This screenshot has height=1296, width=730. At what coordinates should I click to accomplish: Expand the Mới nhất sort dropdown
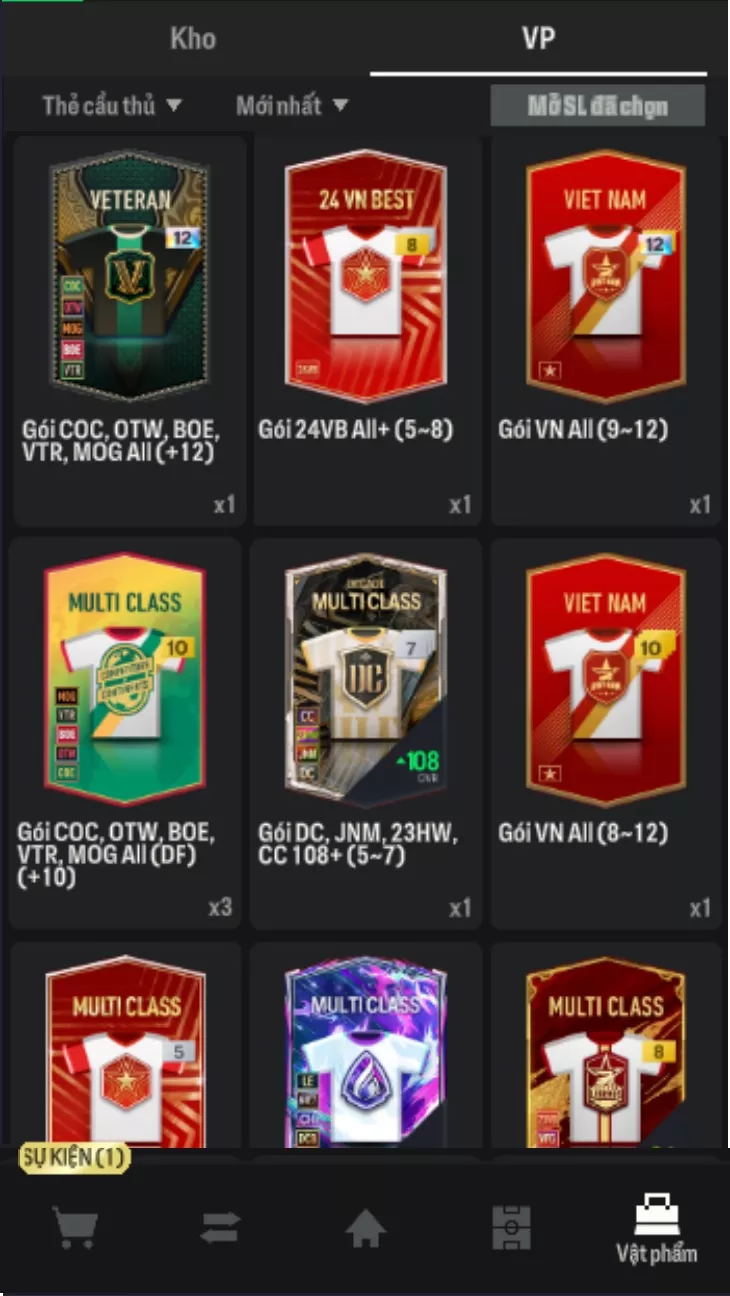(292, 105)
